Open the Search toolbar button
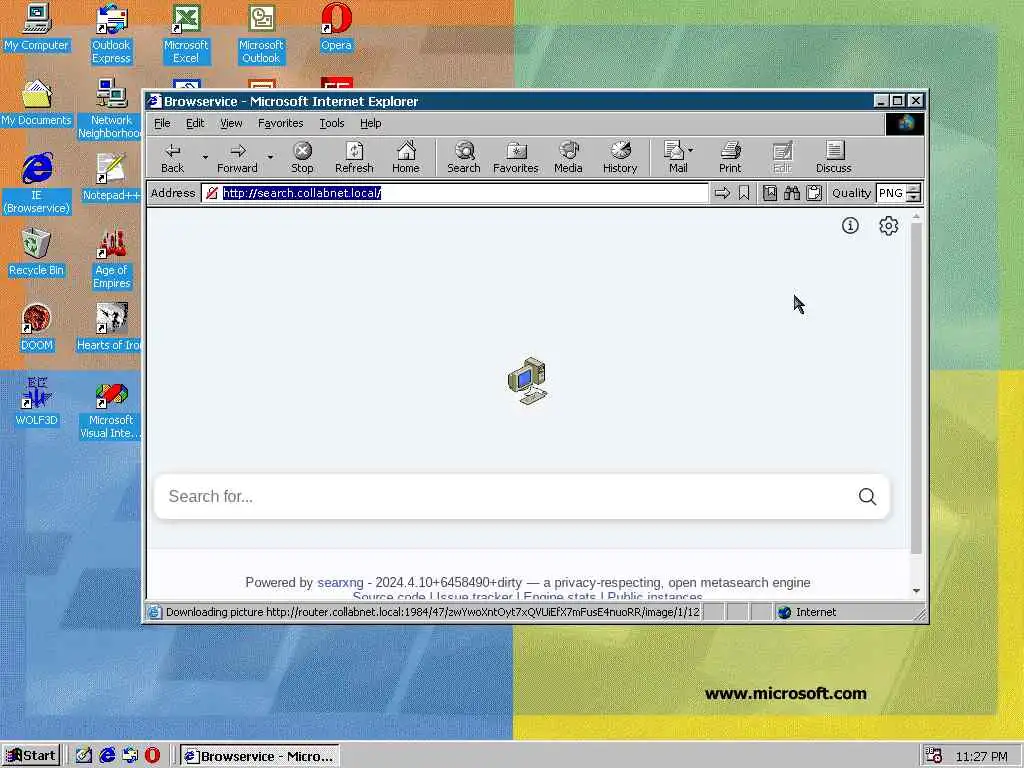Screen dimensions: 1024x768 click(464, 157)
